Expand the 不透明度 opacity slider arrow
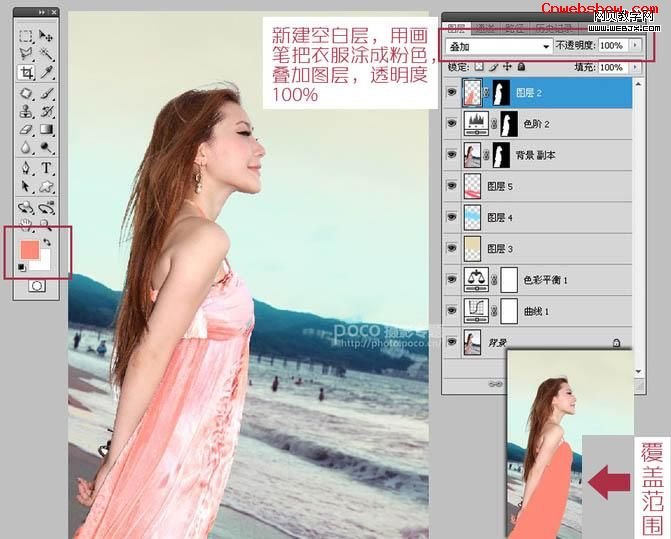The image size is (671, 539). [635, 45]
